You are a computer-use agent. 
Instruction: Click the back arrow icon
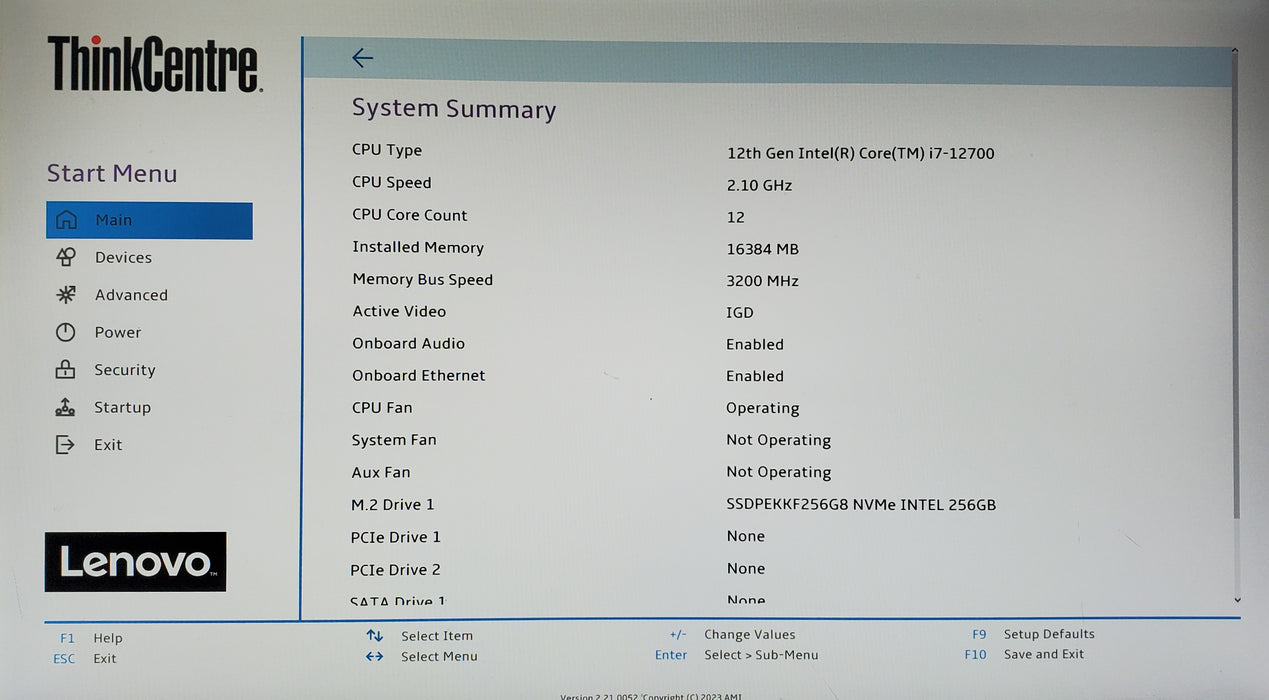(362, 58)
